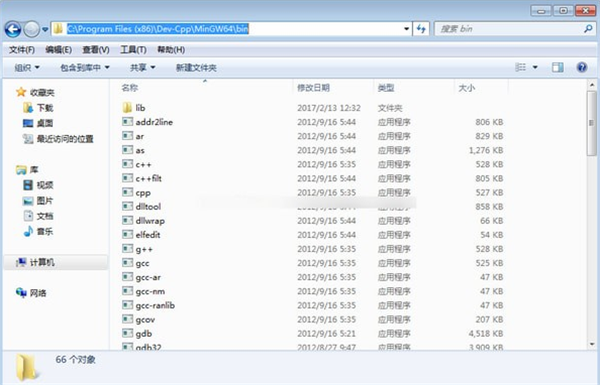Open the 共享 dropdown
The height and width of the screenshot is (385, 600).
pyautogui.click(x=143, y=68)
